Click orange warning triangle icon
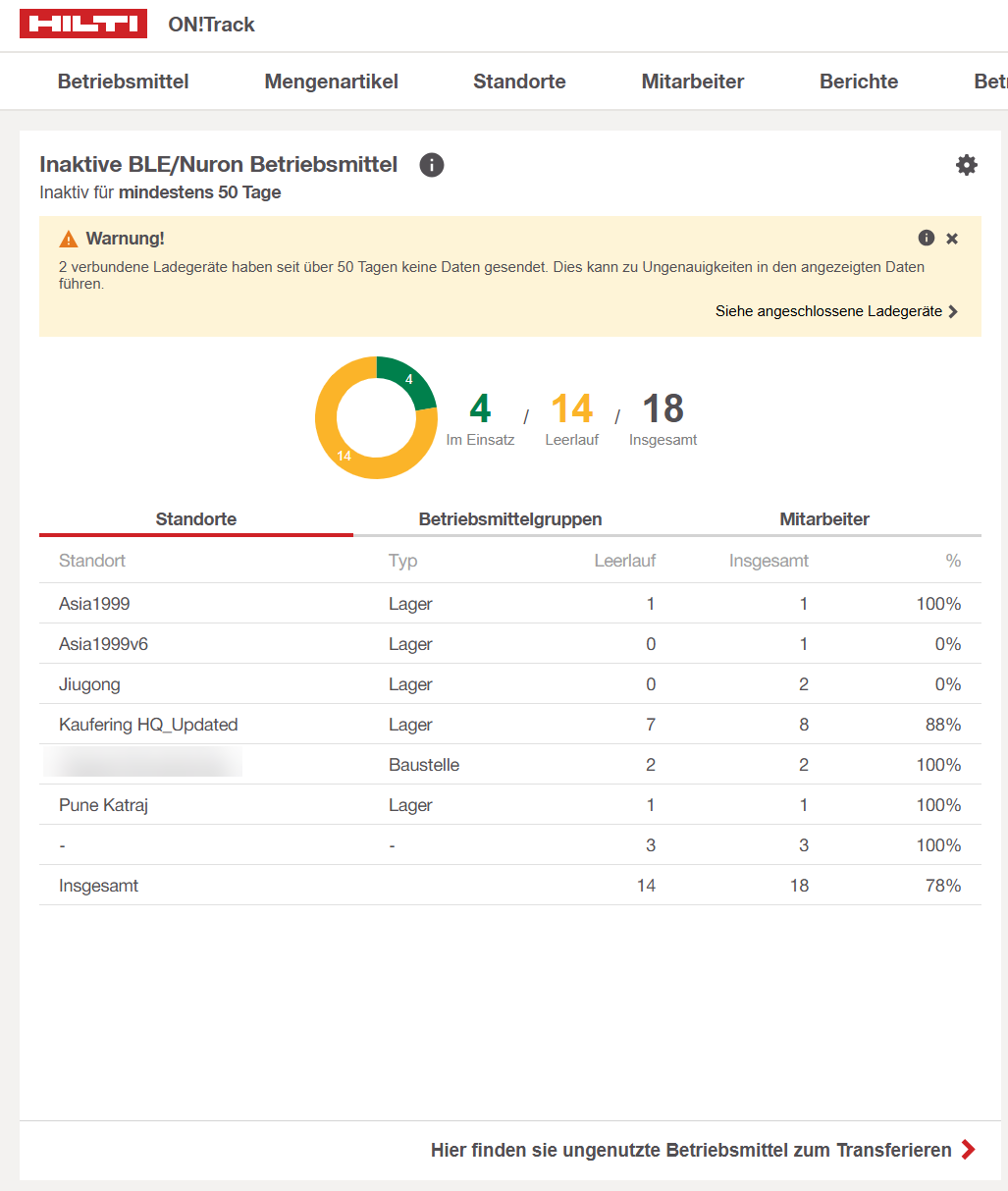 68,239
